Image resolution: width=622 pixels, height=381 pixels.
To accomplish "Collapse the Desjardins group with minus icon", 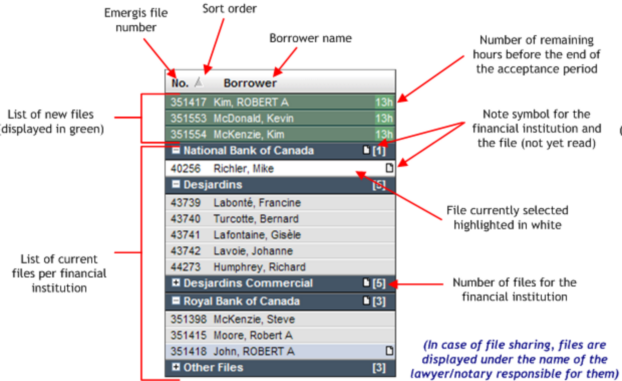I will (176, 185).
